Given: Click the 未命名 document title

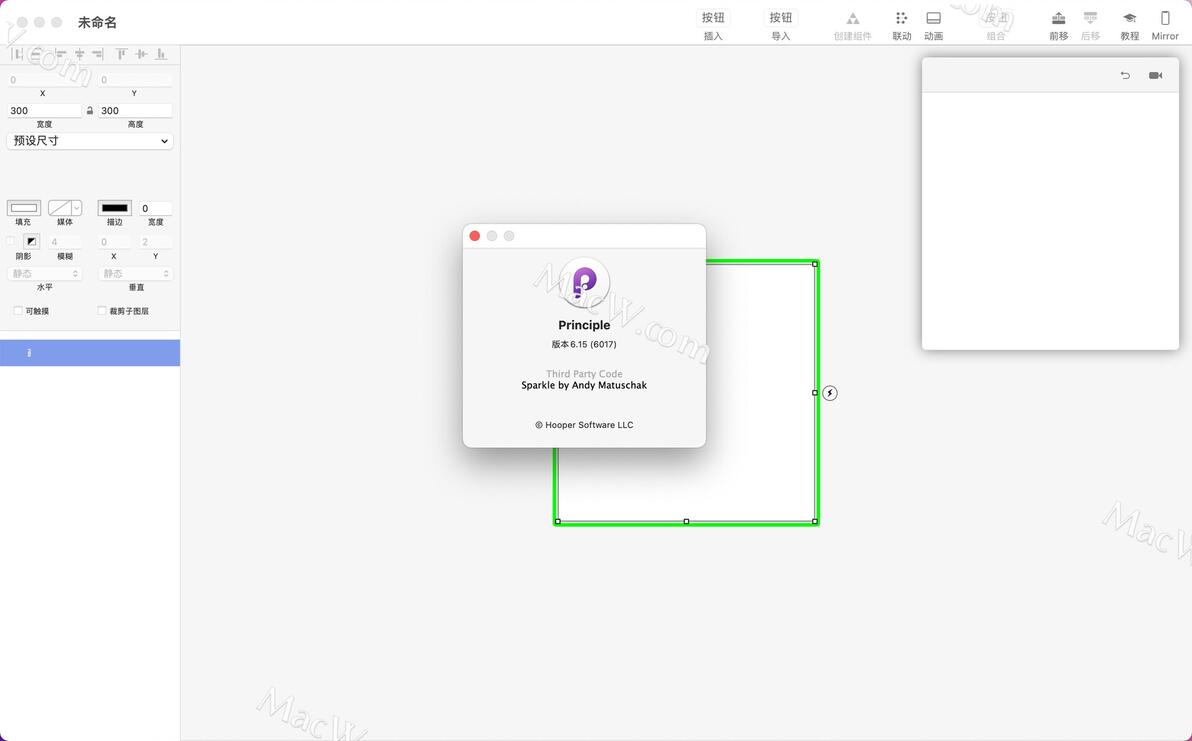Looking at the screenshot, I should pos(97,23).
